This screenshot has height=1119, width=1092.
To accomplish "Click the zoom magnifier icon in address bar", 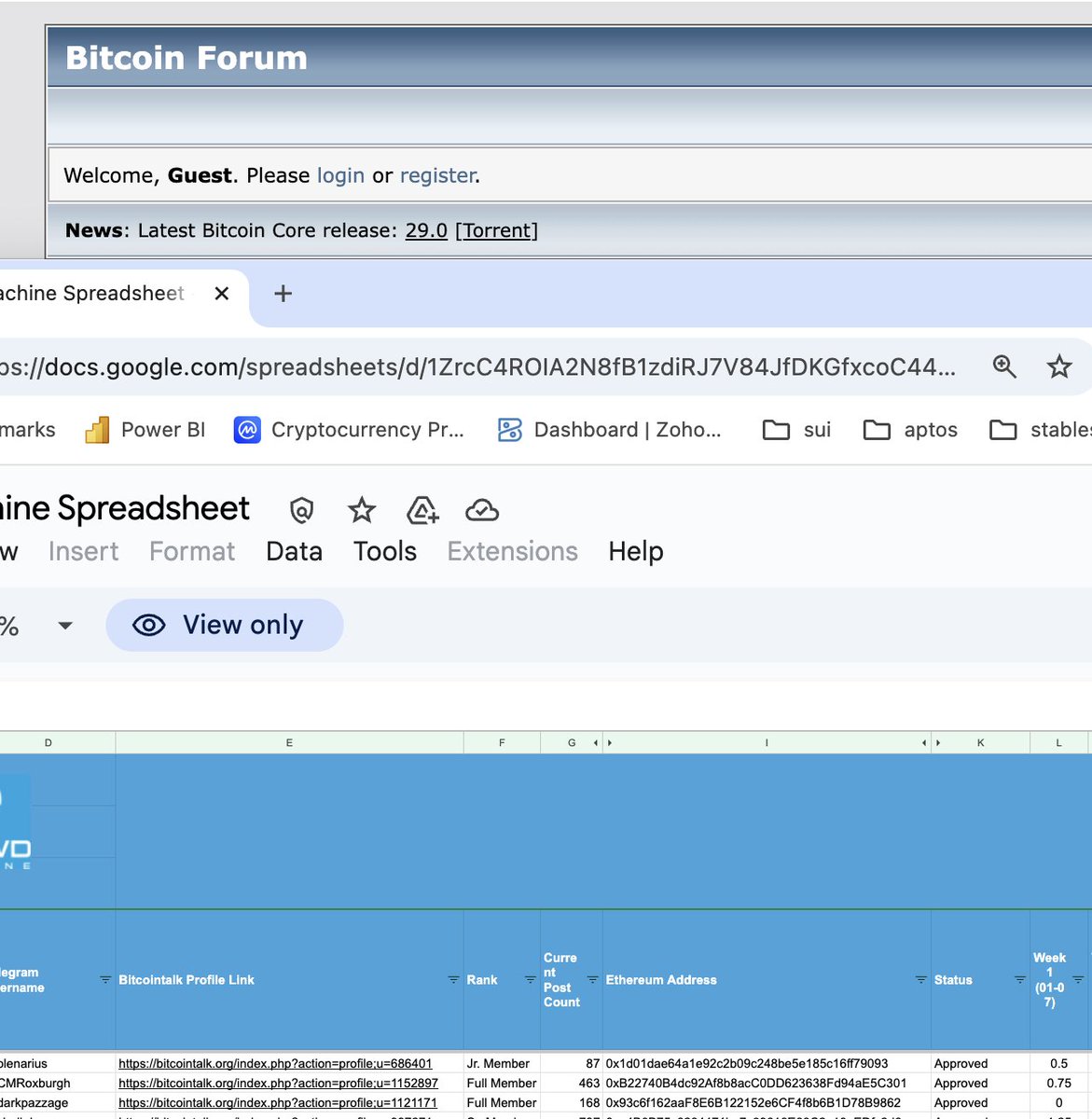I will click(x=1004, y=366).
